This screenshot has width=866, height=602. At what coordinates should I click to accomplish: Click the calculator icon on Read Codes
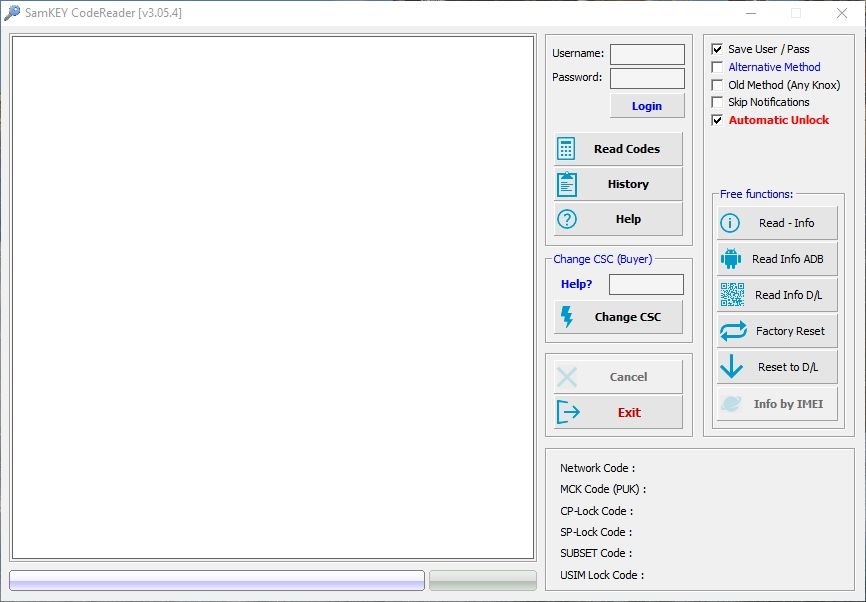click(x=566, y=149)
